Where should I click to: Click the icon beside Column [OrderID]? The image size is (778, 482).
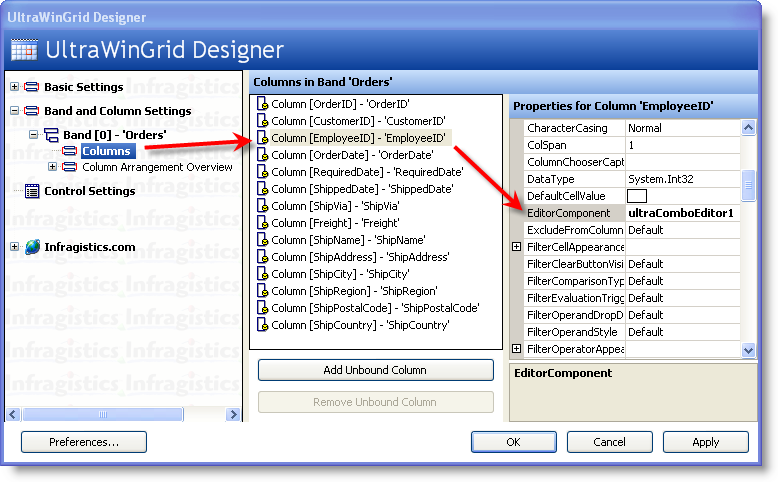pyautogui.click(x=262, y=104)
